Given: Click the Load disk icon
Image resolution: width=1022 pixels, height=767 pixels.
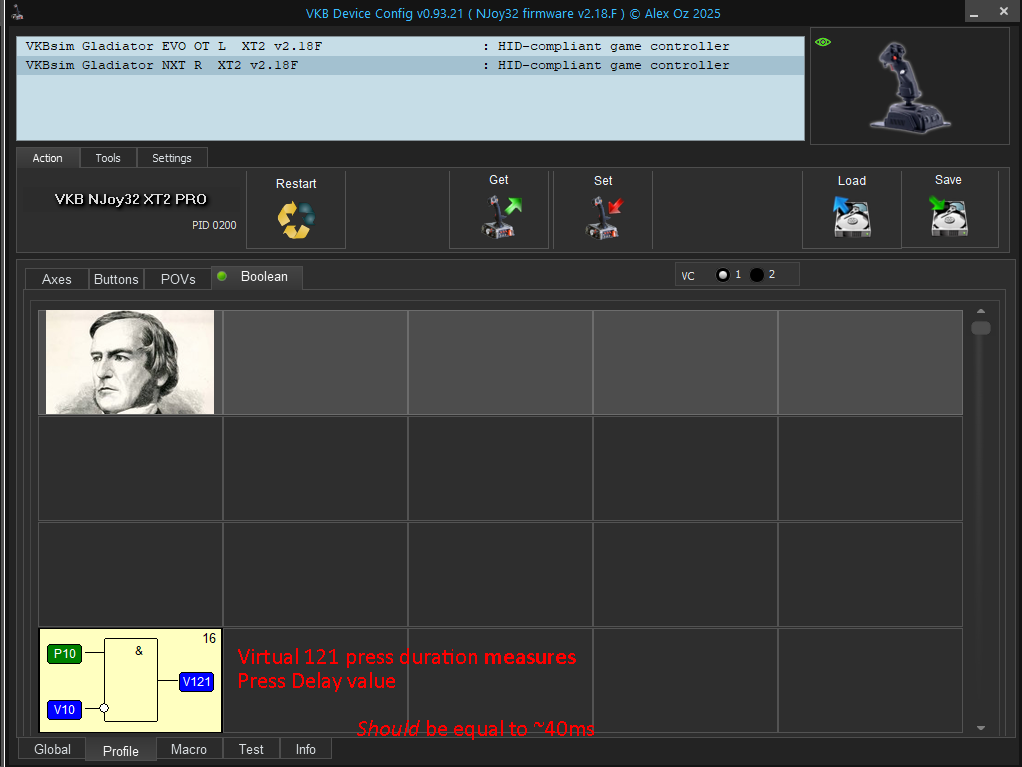Looking at the screenshot, I should (851, 217).
